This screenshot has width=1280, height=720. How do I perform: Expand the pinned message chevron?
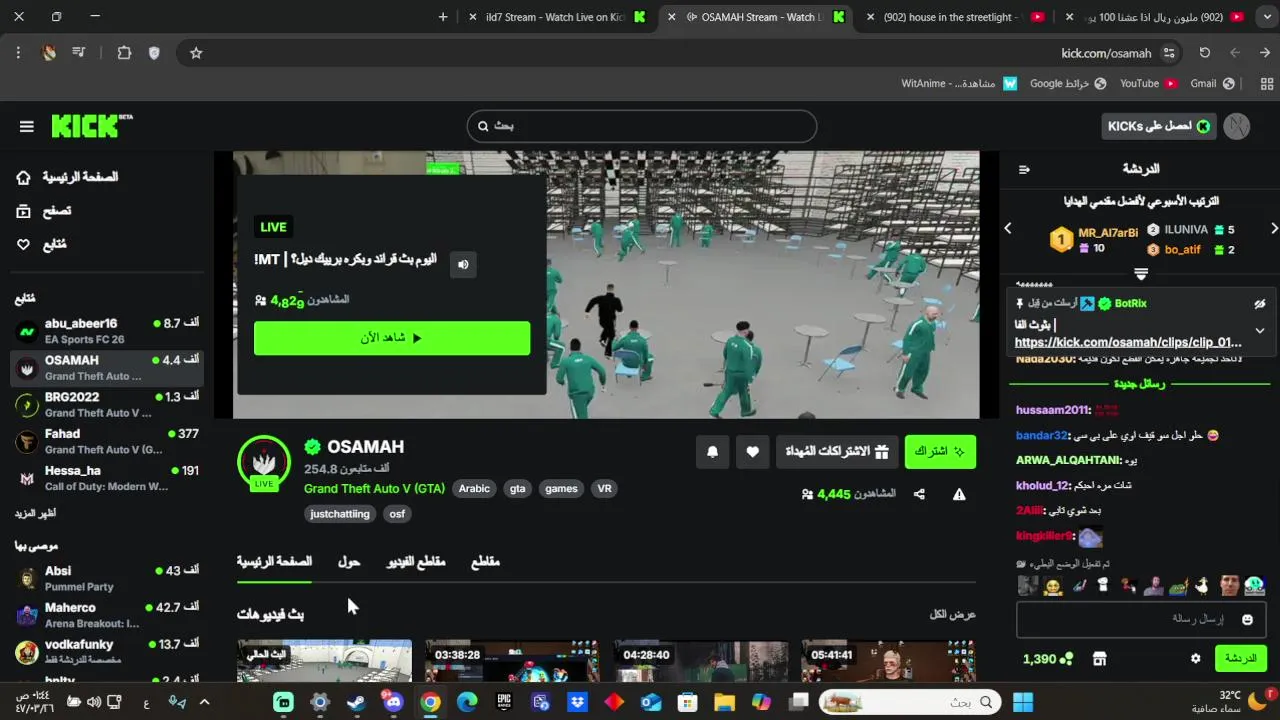[x=1260, y=331]
